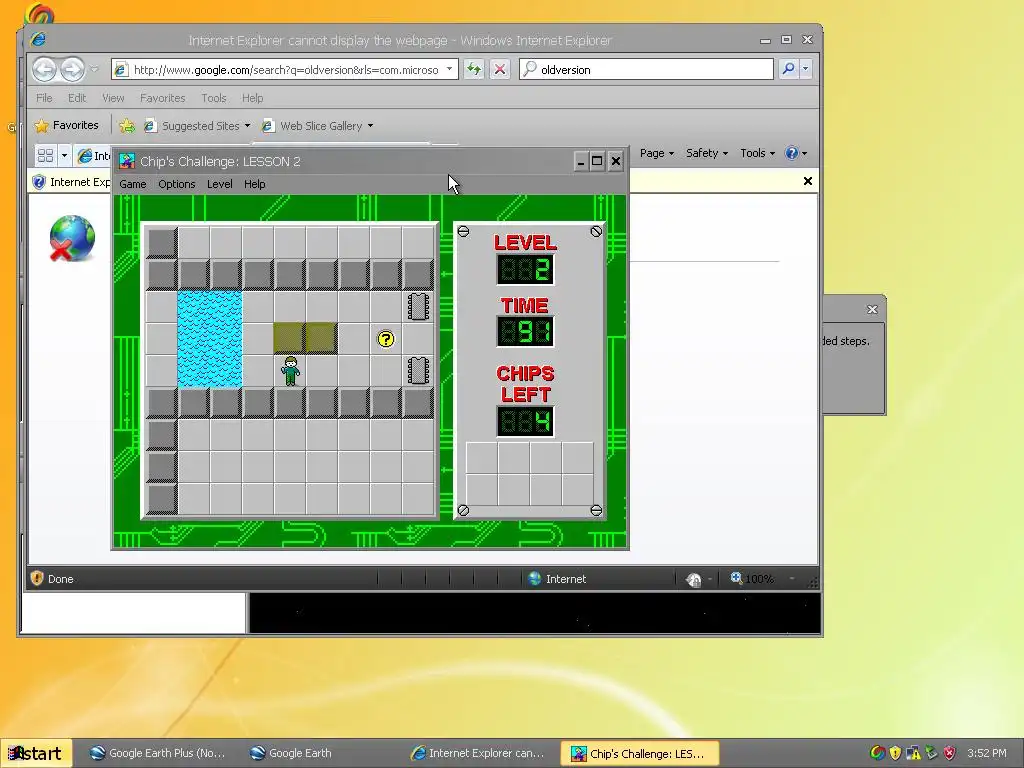This screenshot has width=1024, height=768.
Task: Expand the address bar dropdown arrow
Action: click(449, 69)
